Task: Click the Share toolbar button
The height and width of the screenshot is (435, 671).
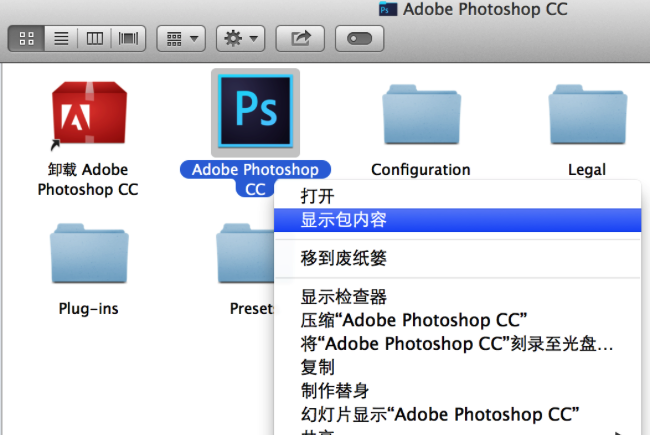Action: coord(300,38)
